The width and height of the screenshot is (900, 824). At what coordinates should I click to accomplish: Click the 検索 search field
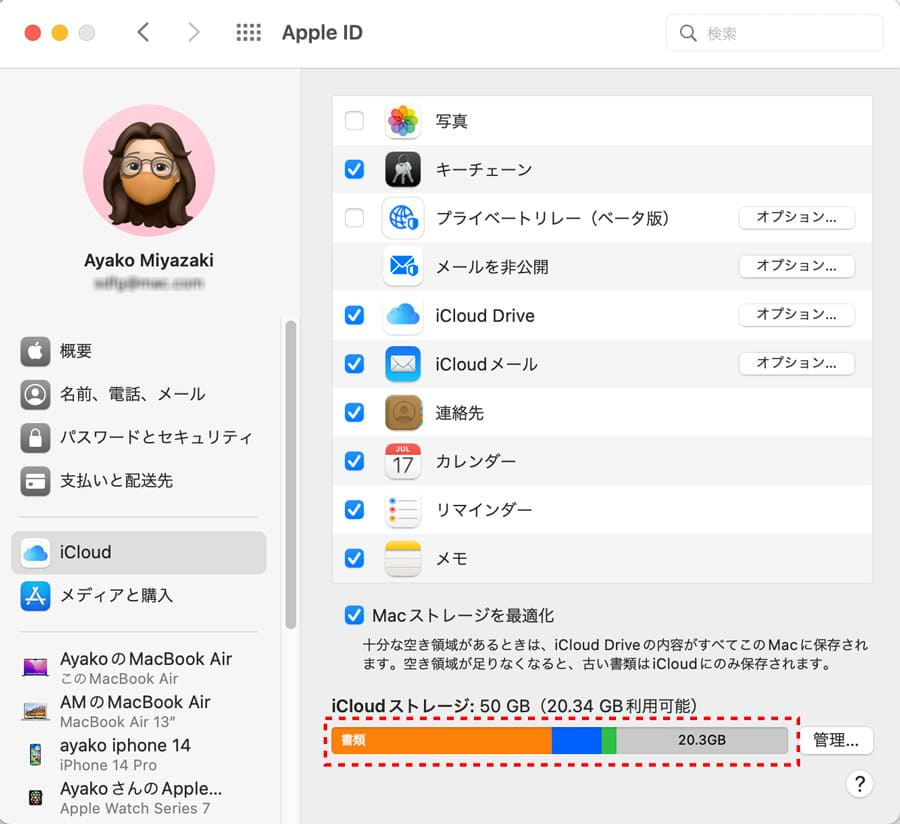point(774,33)
